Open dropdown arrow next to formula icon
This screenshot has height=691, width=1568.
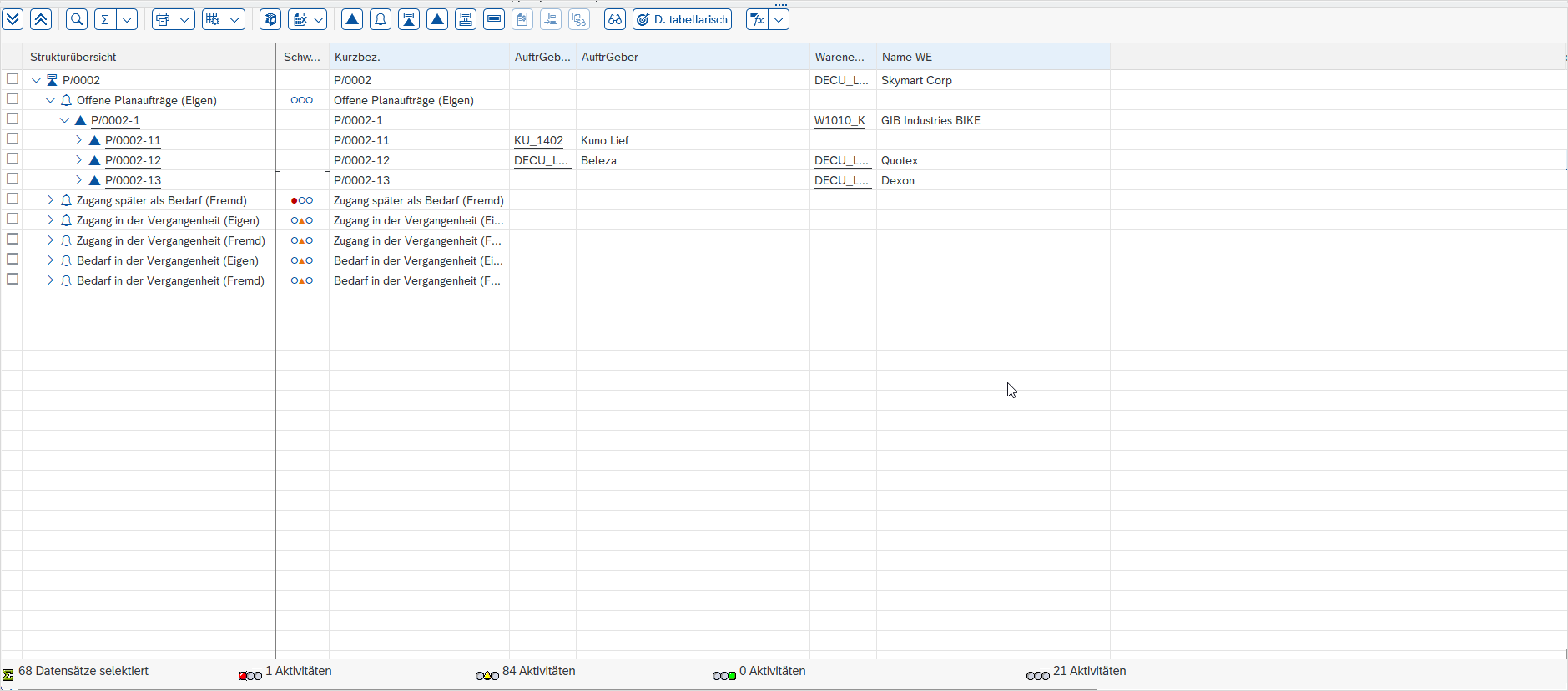point(779,19)
